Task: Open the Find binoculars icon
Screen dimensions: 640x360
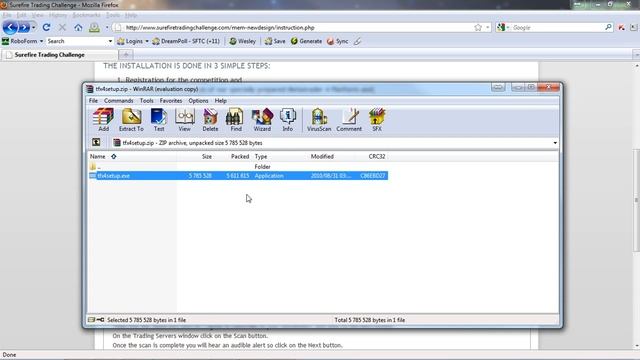Action: (x=236, y=120)
